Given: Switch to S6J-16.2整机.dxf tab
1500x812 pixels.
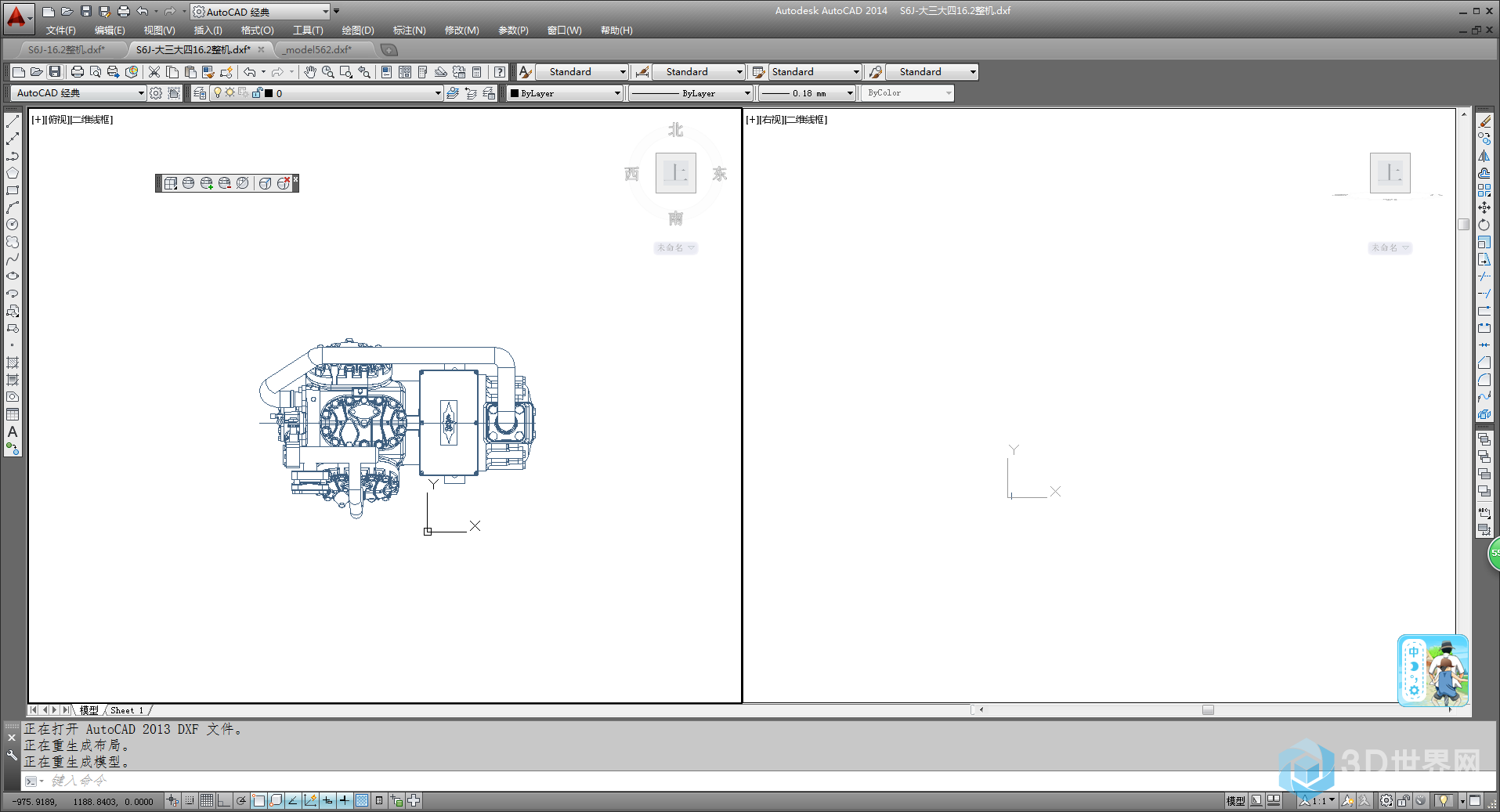Looking at the screenshot, I should coord(66,49).
